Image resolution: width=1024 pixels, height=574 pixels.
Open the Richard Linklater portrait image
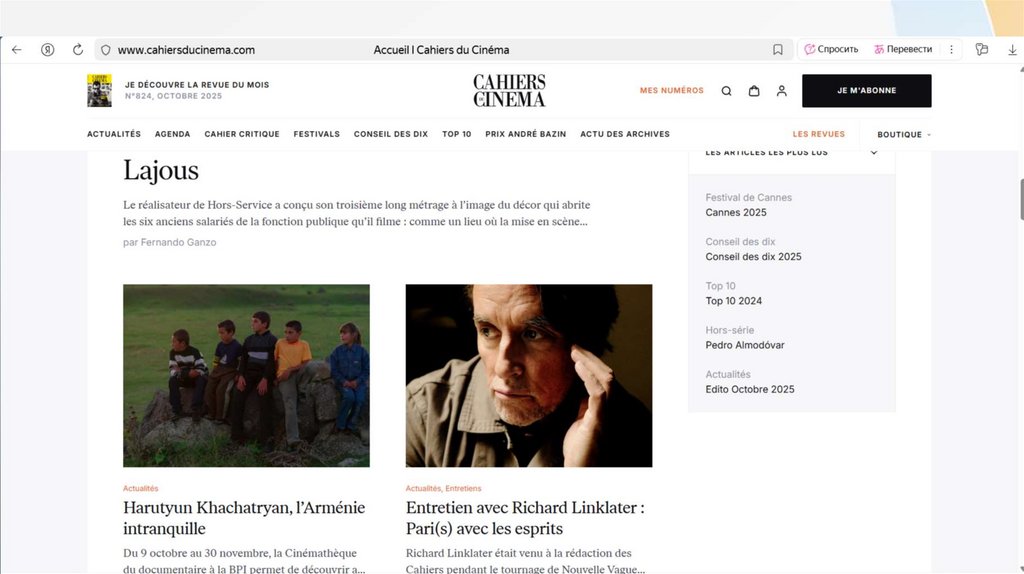pos(529,375)
